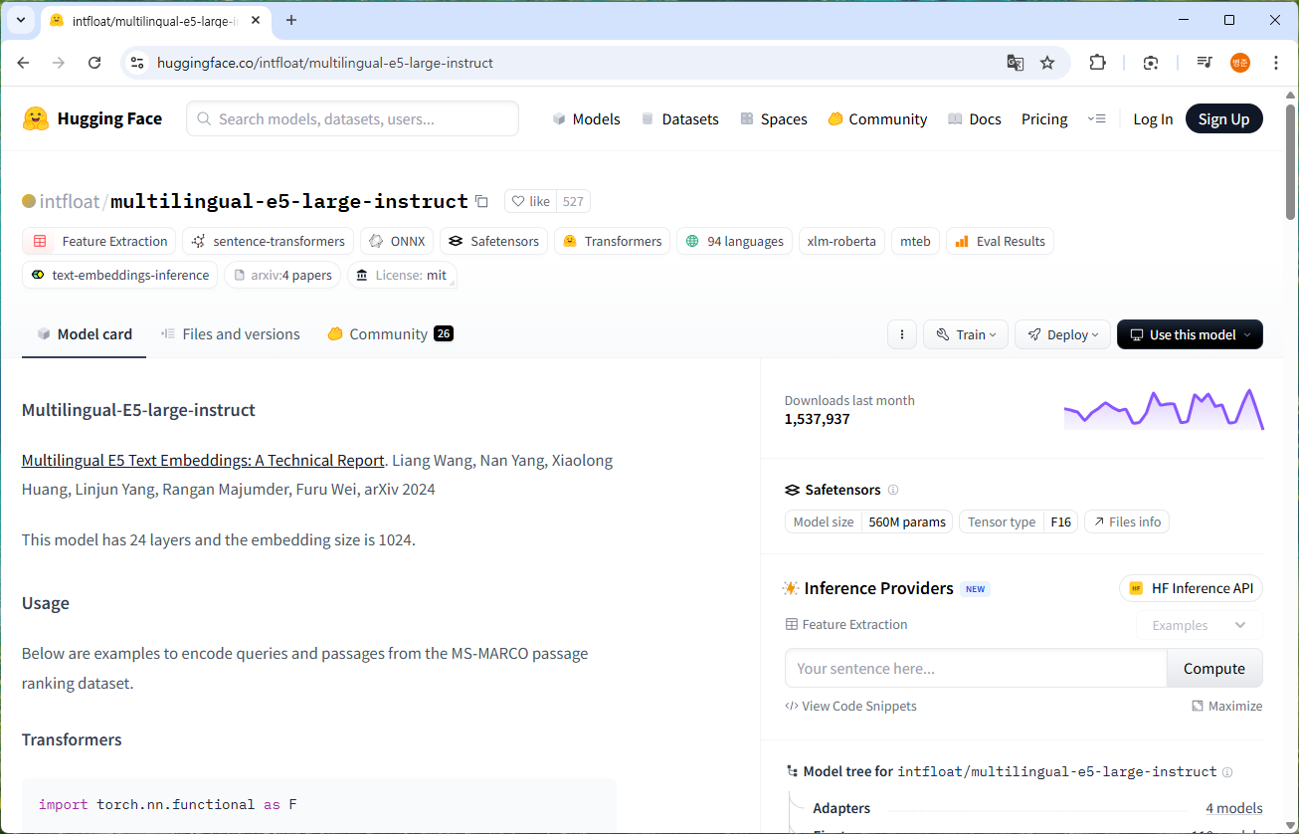Open the media control icon
Screen dimensions: 1299x834
pos(1205,63)
